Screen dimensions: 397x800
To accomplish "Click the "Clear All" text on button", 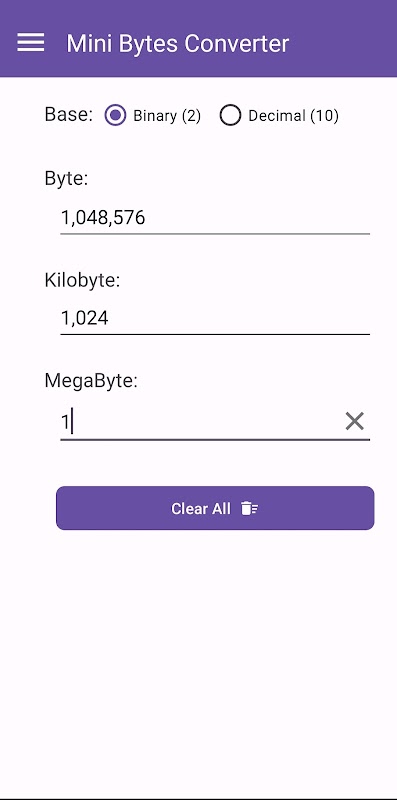I will click(201, 509).
